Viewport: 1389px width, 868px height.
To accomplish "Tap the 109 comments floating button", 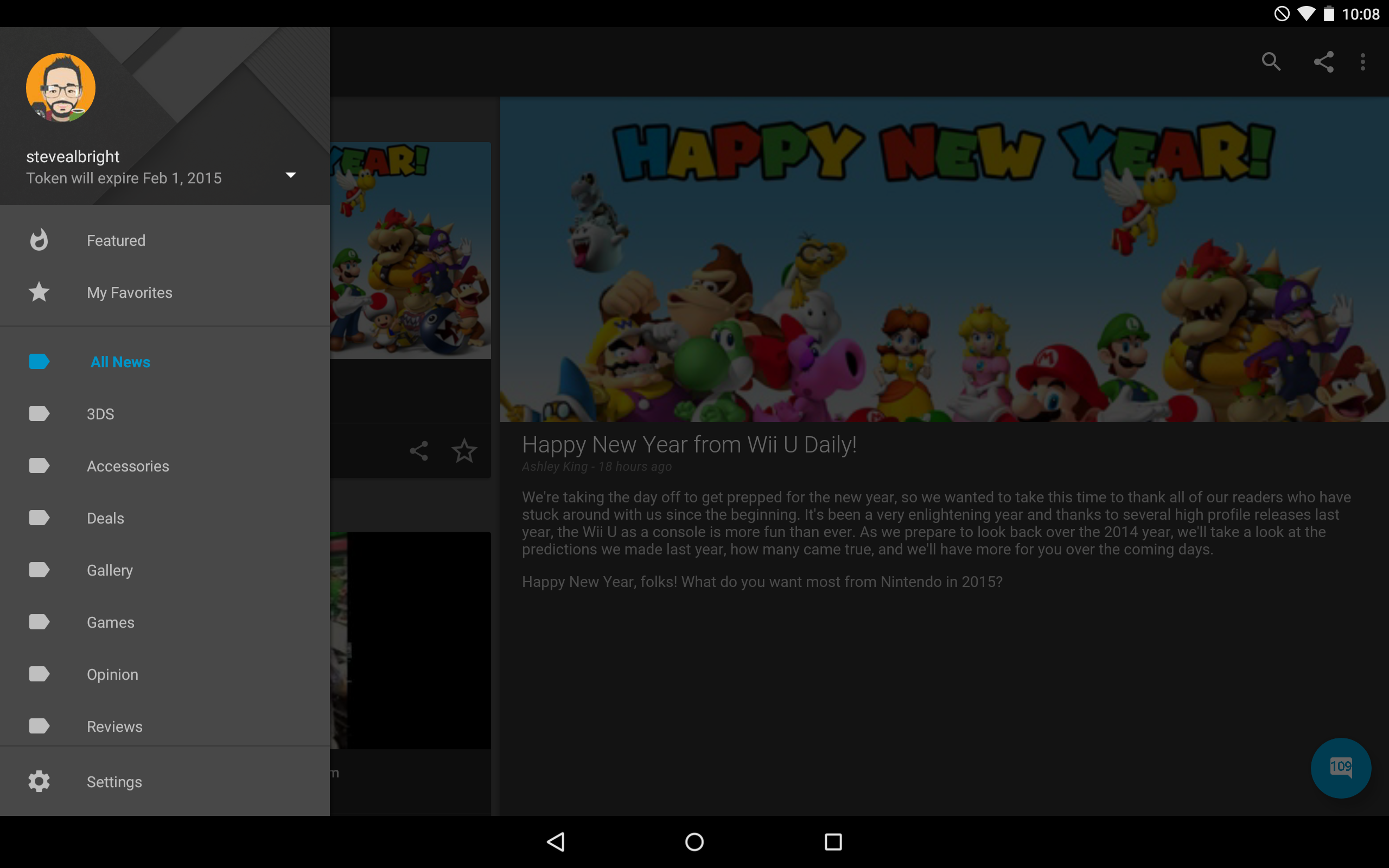I will (x=1340, y=768).
